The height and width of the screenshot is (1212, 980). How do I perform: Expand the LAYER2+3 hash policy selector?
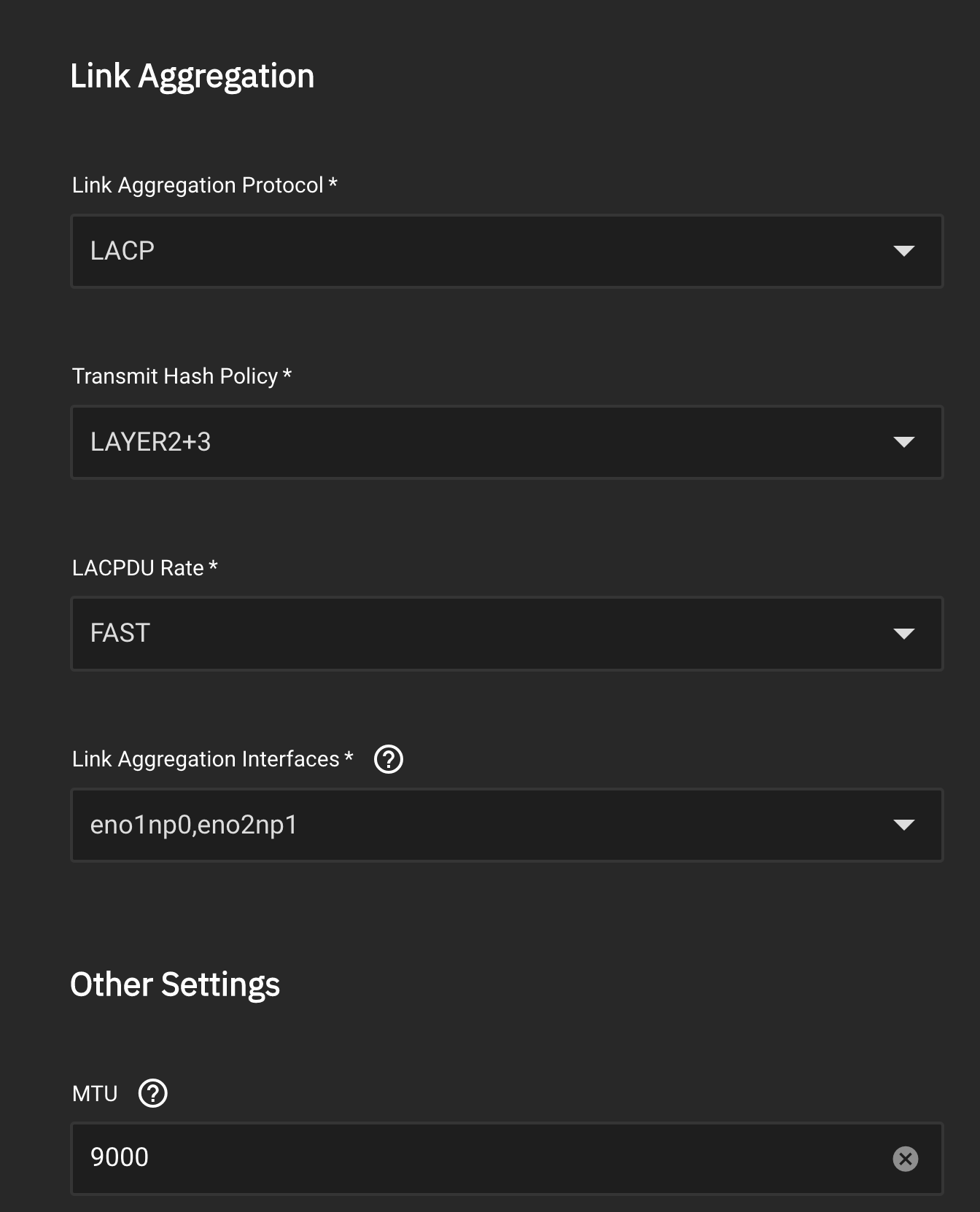481,442
